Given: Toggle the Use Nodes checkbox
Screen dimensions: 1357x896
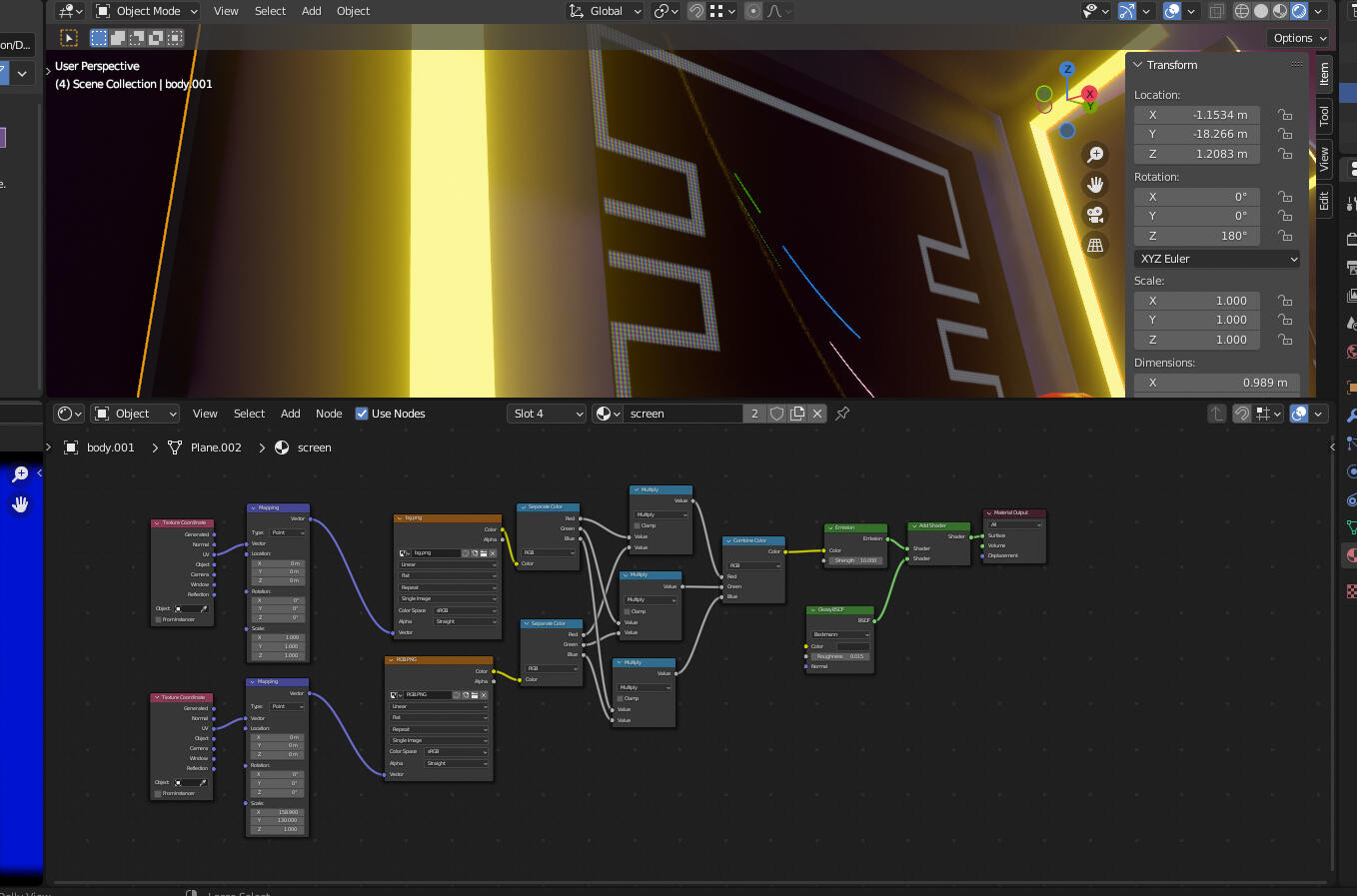Looking at the screenshot, I should [362, 414].
